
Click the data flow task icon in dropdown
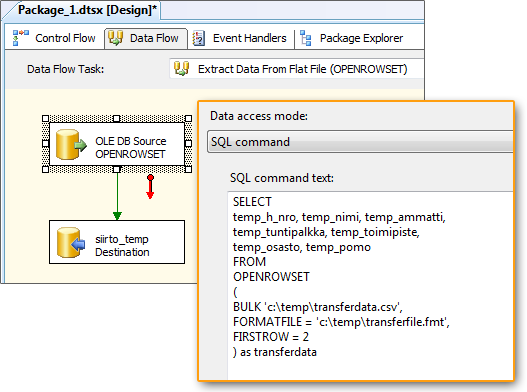pyautogui.click(x=181, y=69)
